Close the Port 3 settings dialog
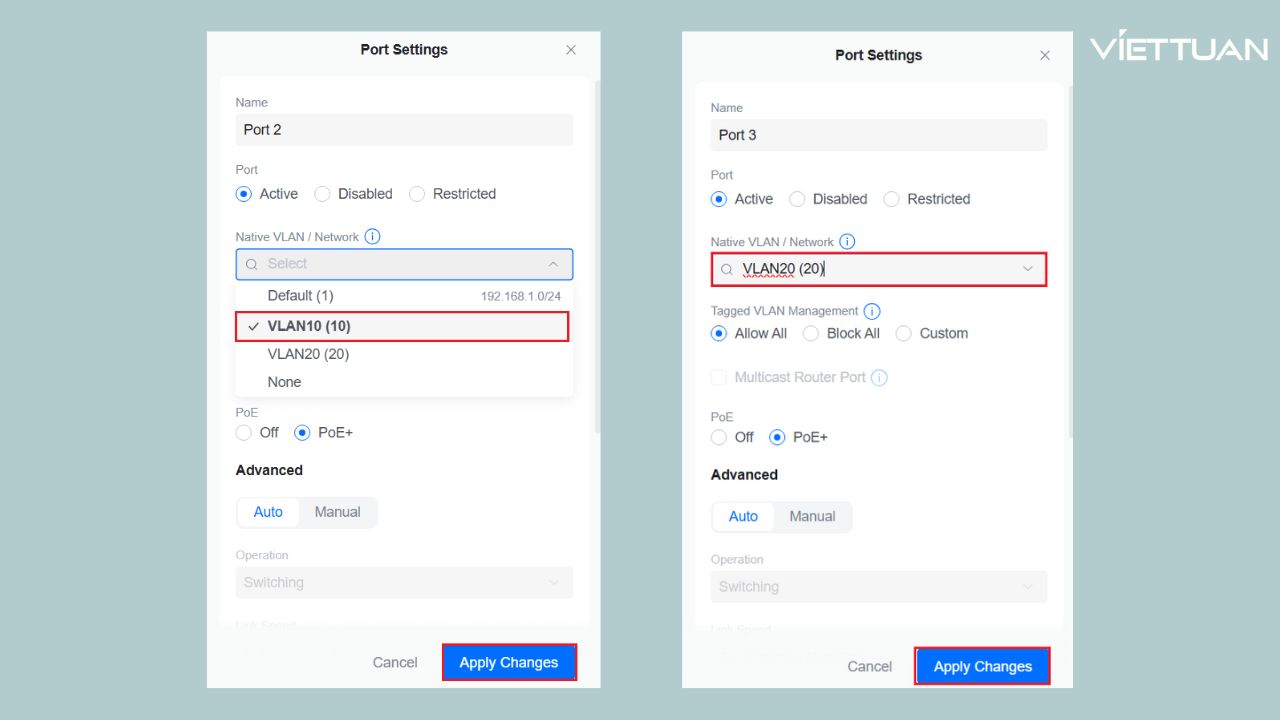Image resolution: width=1280 pixels, height=720 pixels. (x=1045, y=56)
